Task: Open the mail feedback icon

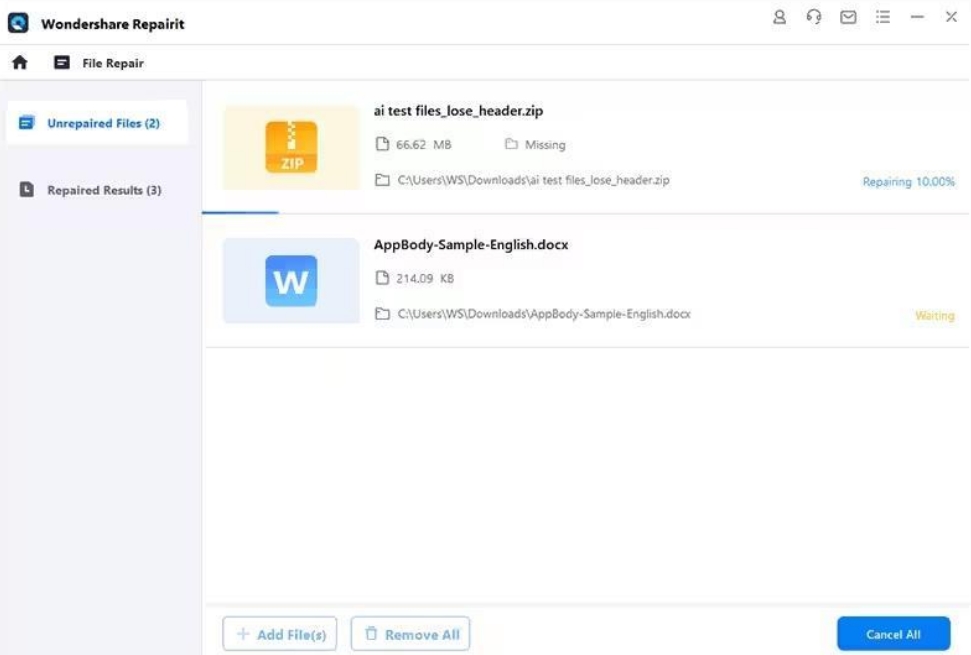Action: click(848, 17)
